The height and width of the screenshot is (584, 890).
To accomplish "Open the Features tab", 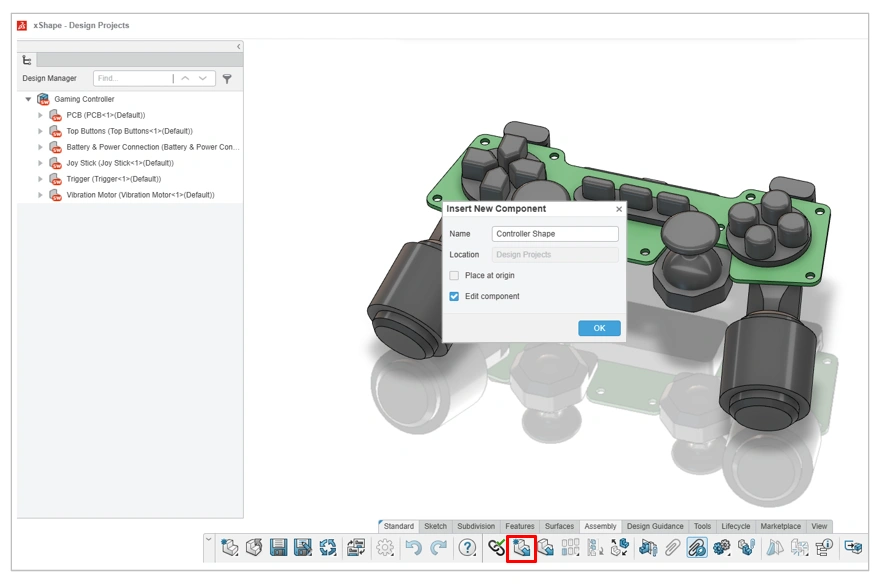I will point(519,526).
